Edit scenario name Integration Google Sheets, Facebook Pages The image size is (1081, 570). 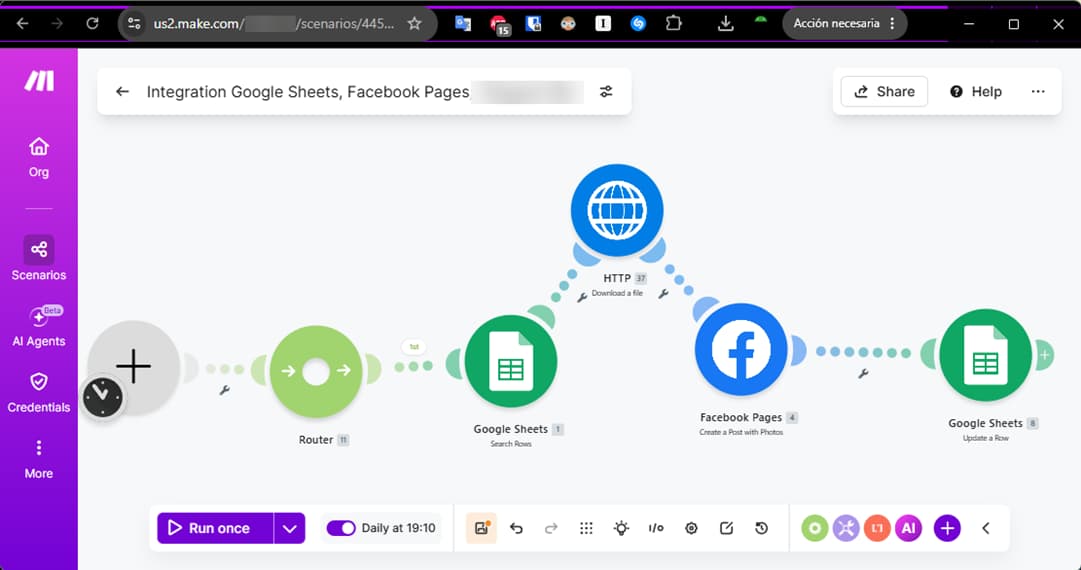pos(307,92)
